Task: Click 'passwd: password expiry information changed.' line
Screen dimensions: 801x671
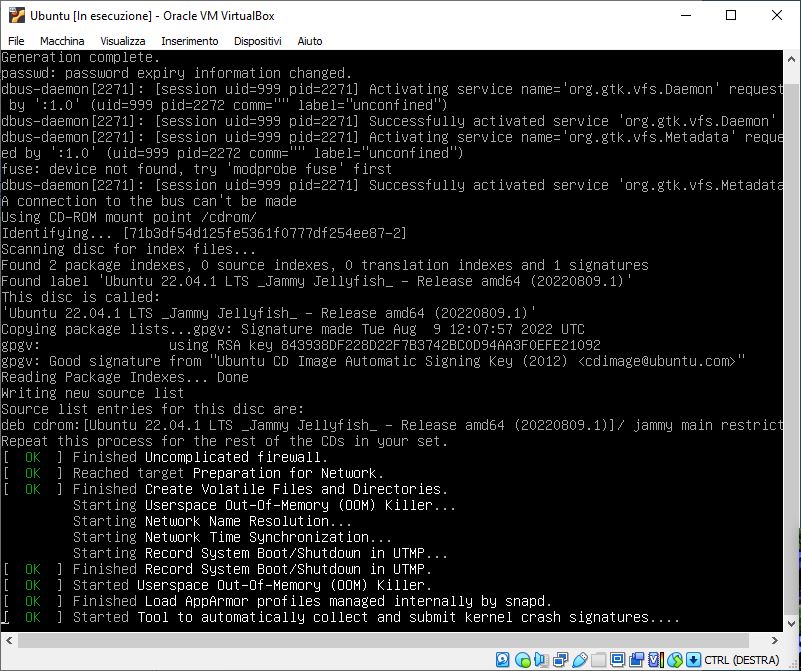Action: point(176,73)
